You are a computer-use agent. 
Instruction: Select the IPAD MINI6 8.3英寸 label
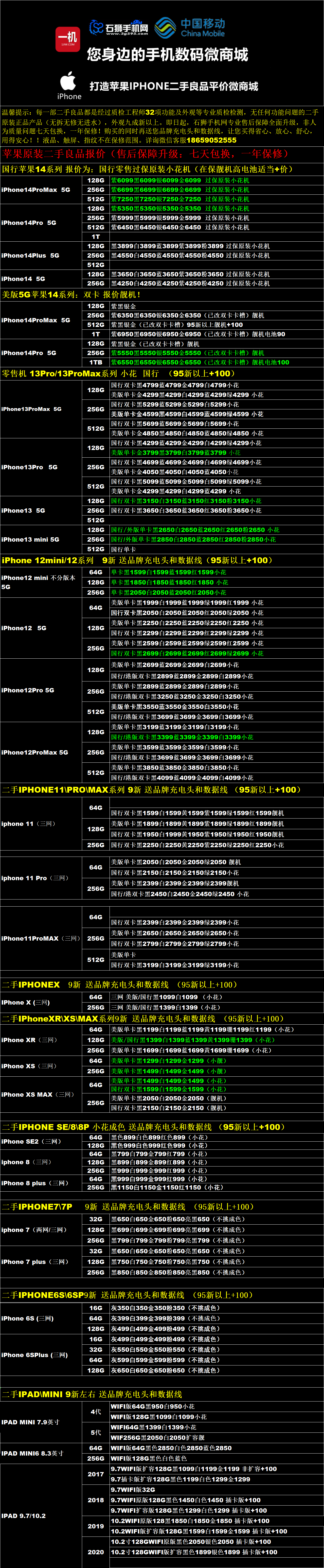tap(32, 1453)
